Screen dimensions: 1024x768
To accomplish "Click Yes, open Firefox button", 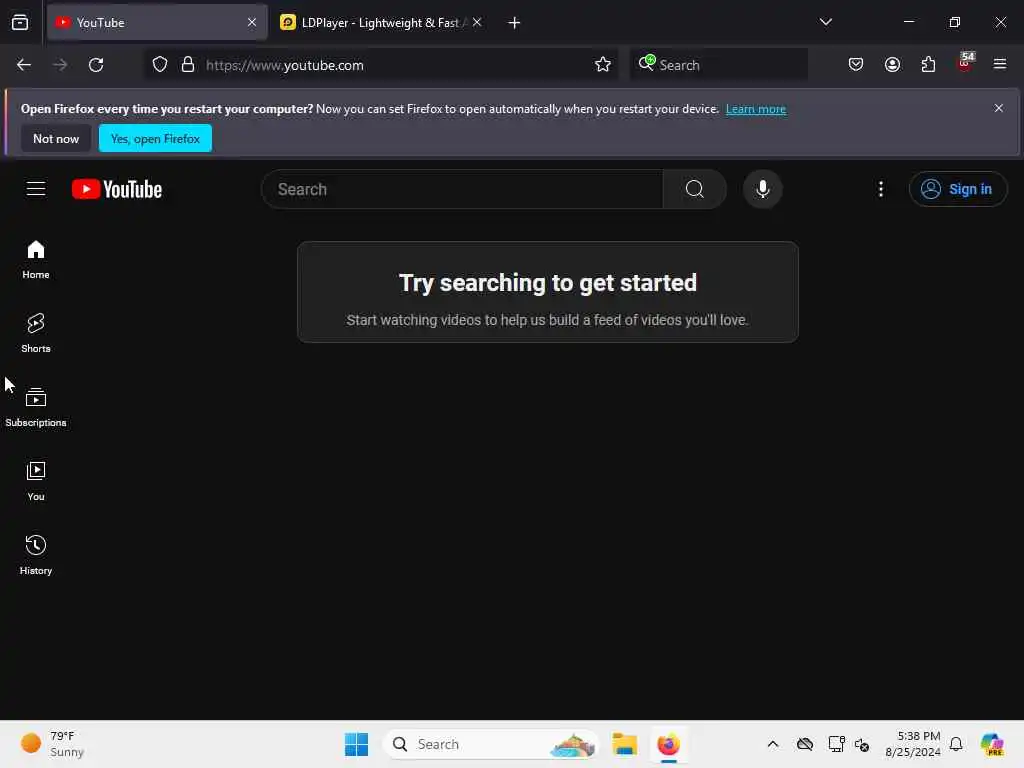I will pyautogui.click(x=155, y=138).
